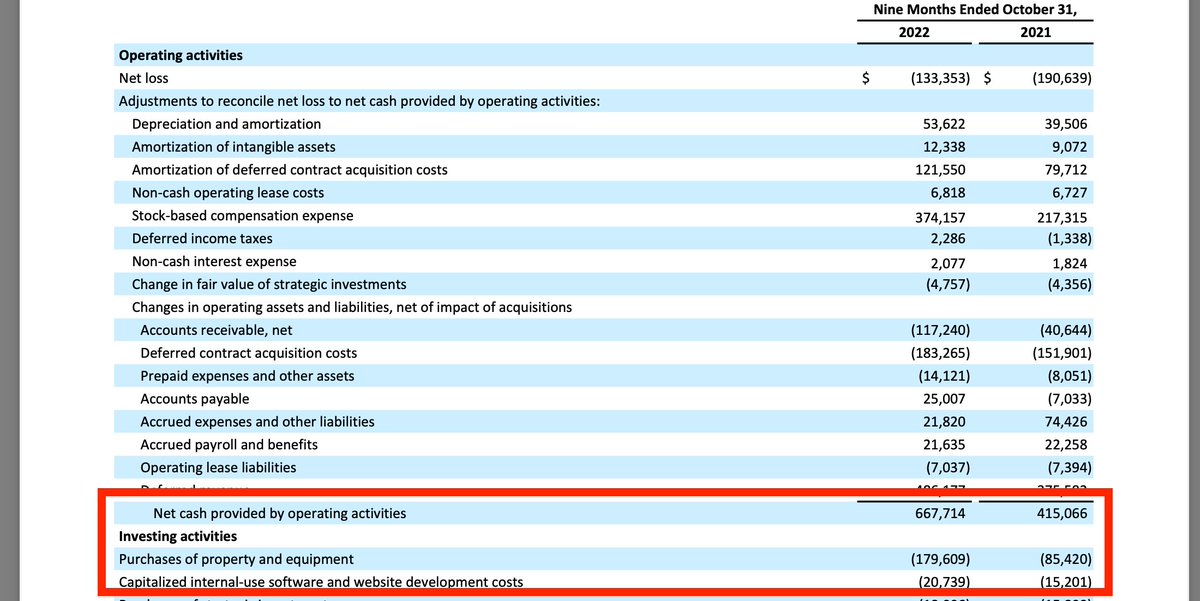
Task: Click operating cash flow value 415,066
Action: (x=1062, y=514)
